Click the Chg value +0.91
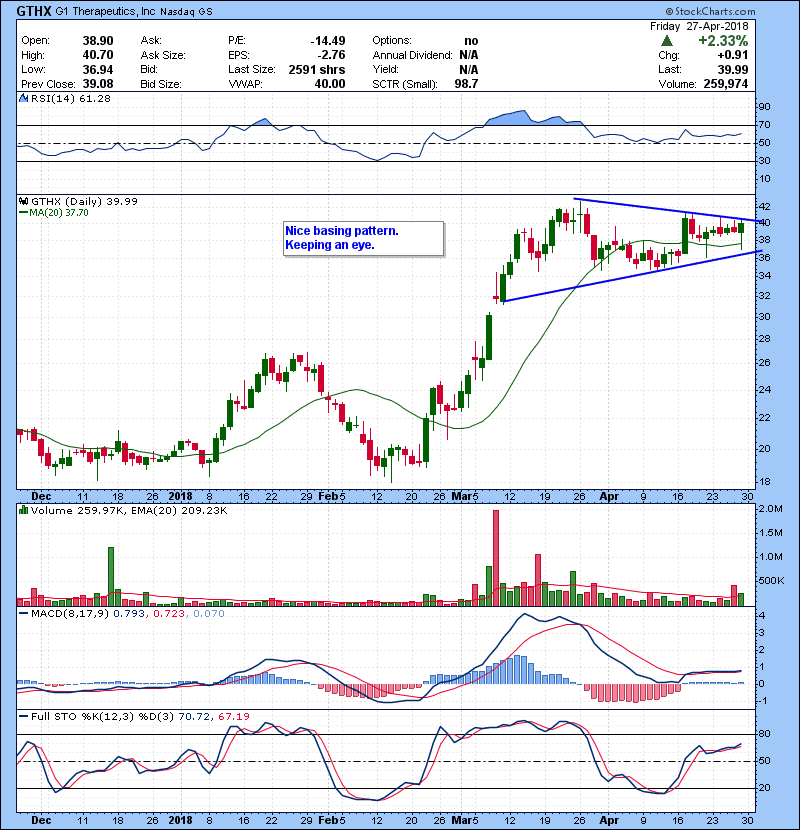Viewport: 800px width, 830px height. click(733, 55)
